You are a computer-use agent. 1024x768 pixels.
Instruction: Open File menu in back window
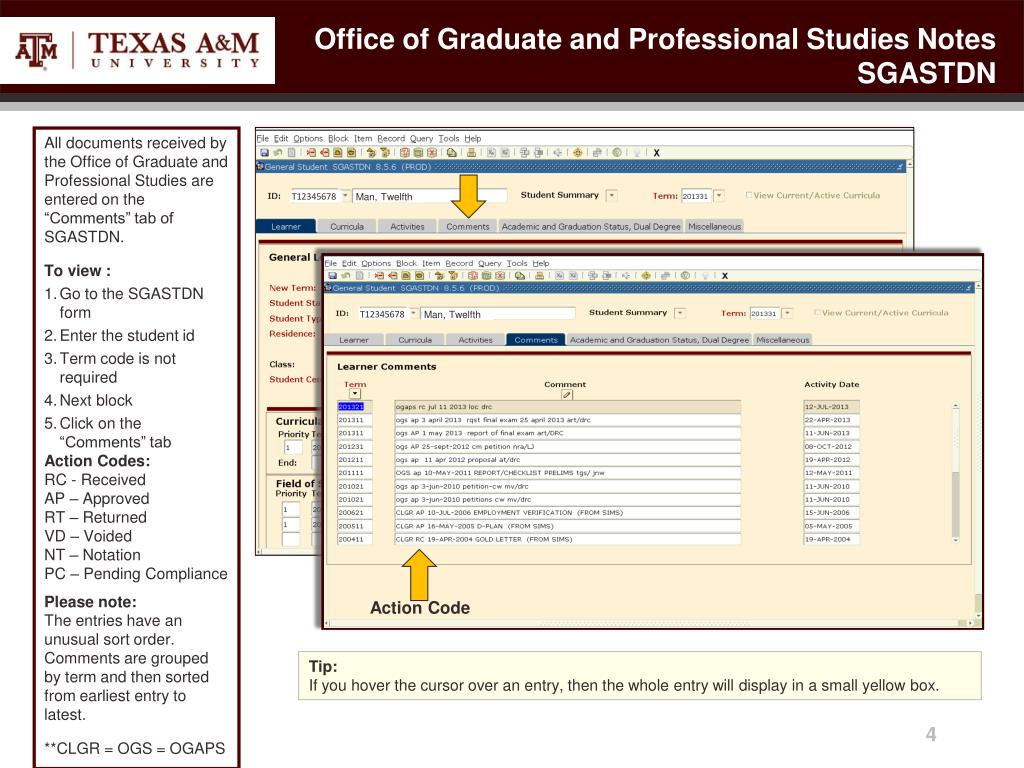pos(263,138)
